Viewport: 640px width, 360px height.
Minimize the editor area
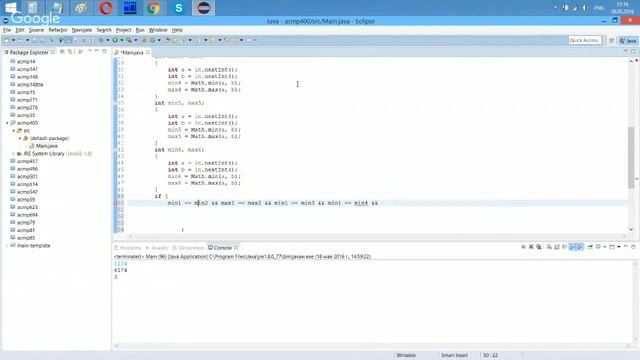(x=626, y=51)
